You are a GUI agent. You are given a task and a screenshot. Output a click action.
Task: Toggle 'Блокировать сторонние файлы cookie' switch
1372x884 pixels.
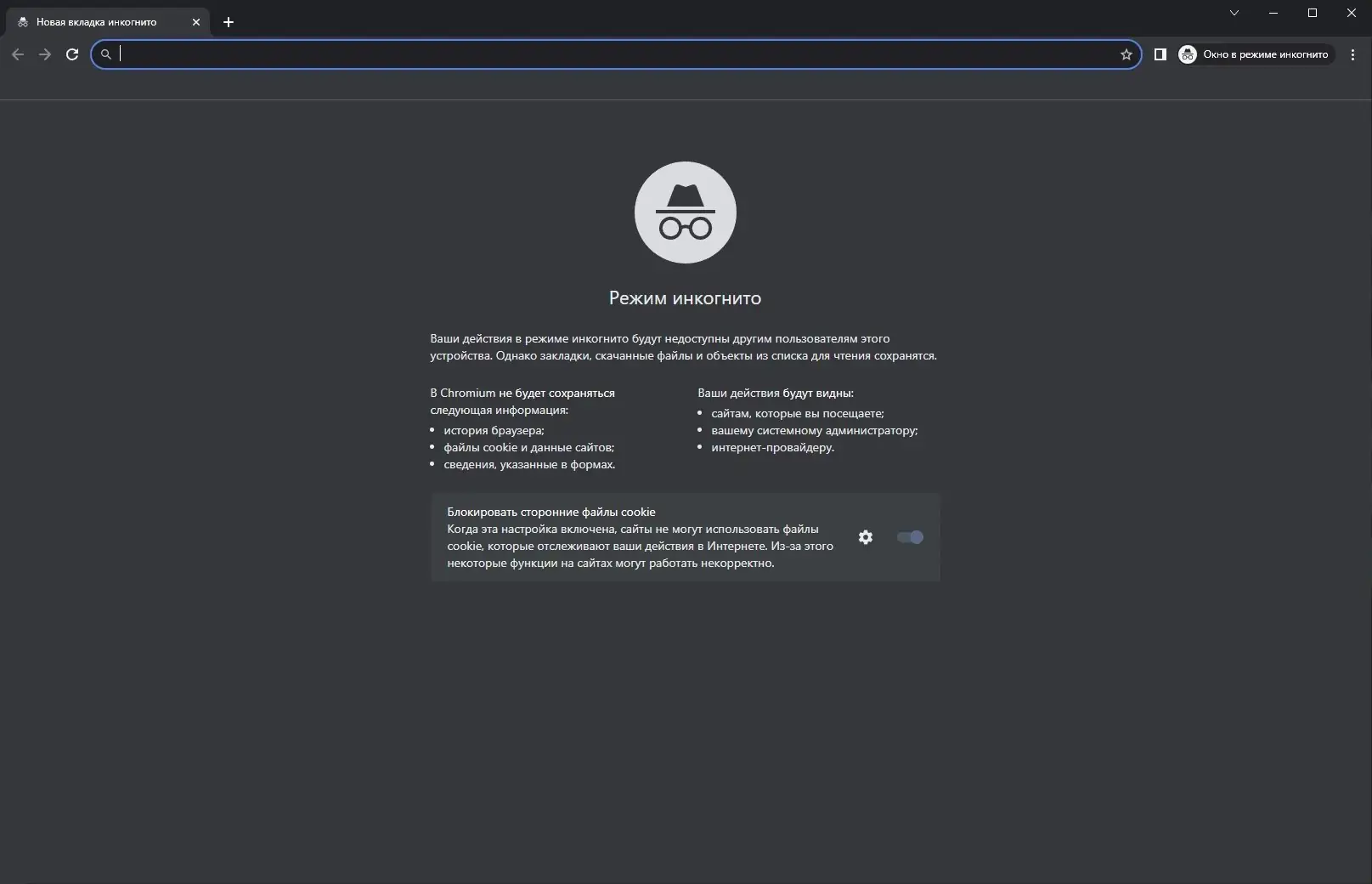coord(910,537)
